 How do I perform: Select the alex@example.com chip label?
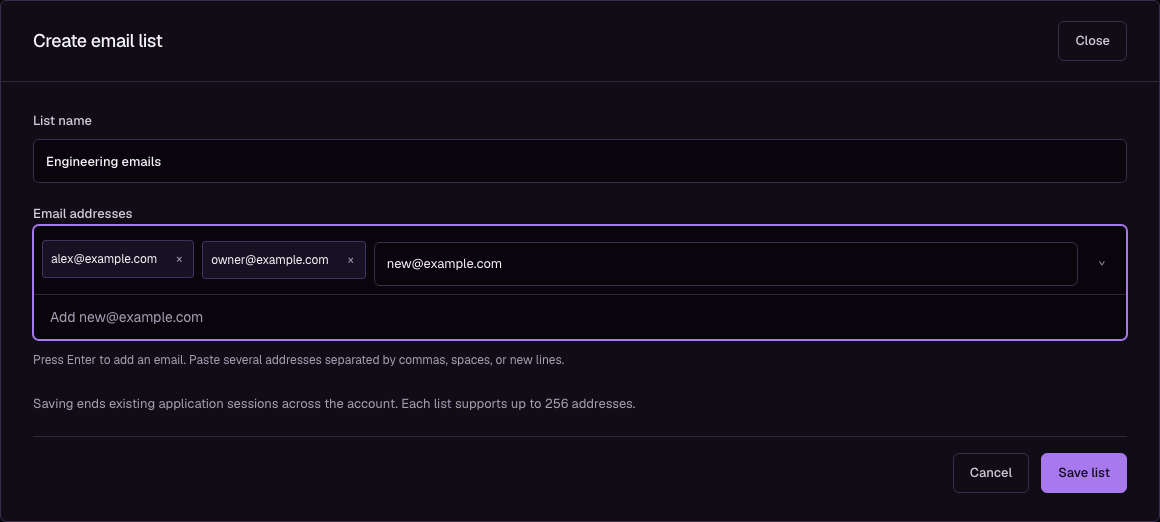click(x=104, y=259)
